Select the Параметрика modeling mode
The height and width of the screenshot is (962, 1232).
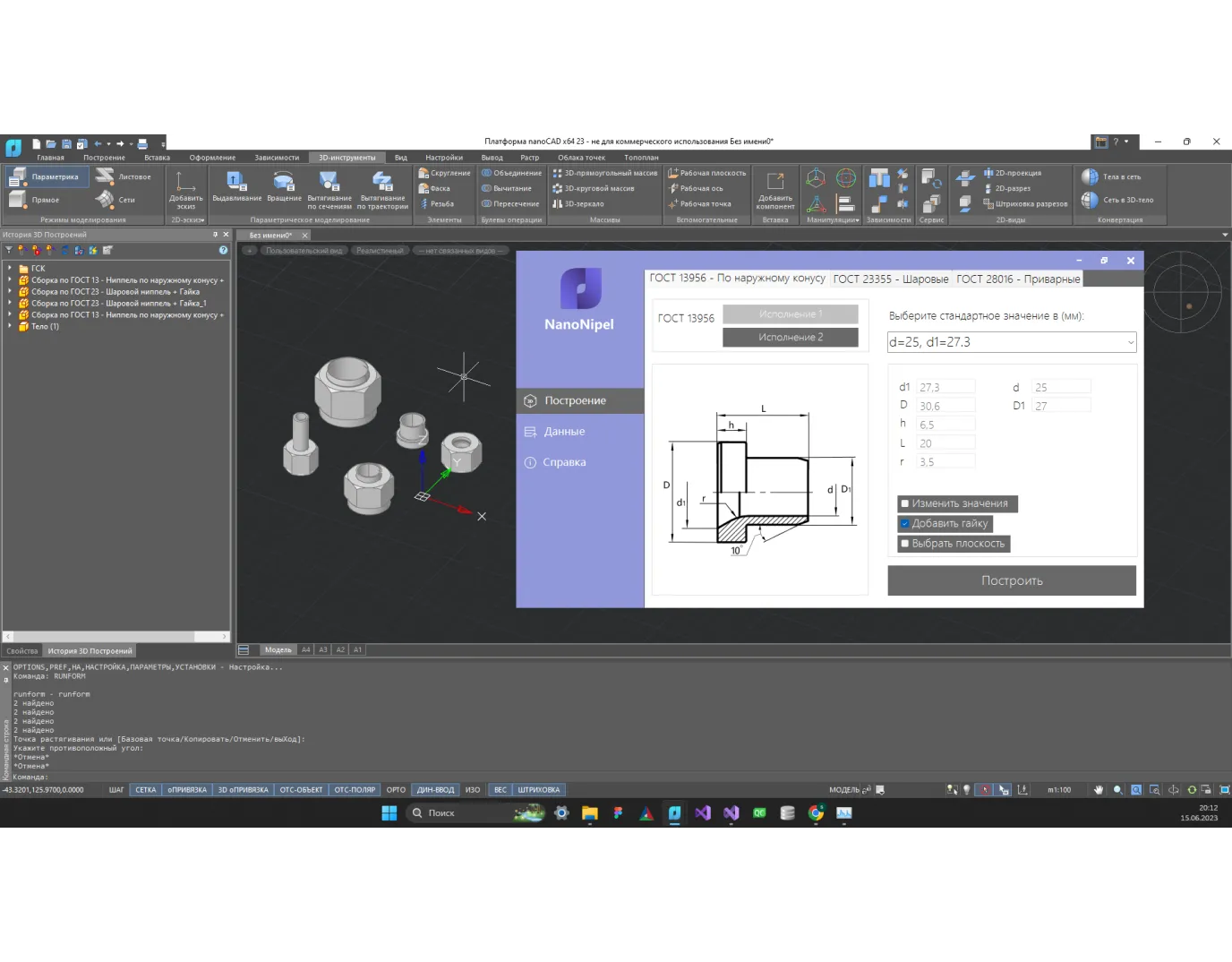(47, 176)
